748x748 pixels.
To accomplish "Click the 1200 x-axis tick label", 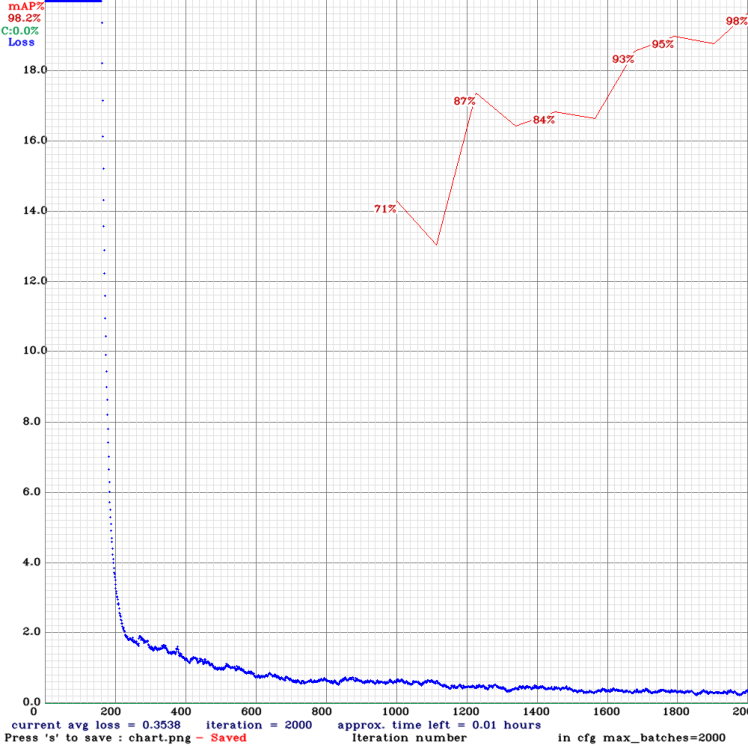I will click(x=466, y=712).
